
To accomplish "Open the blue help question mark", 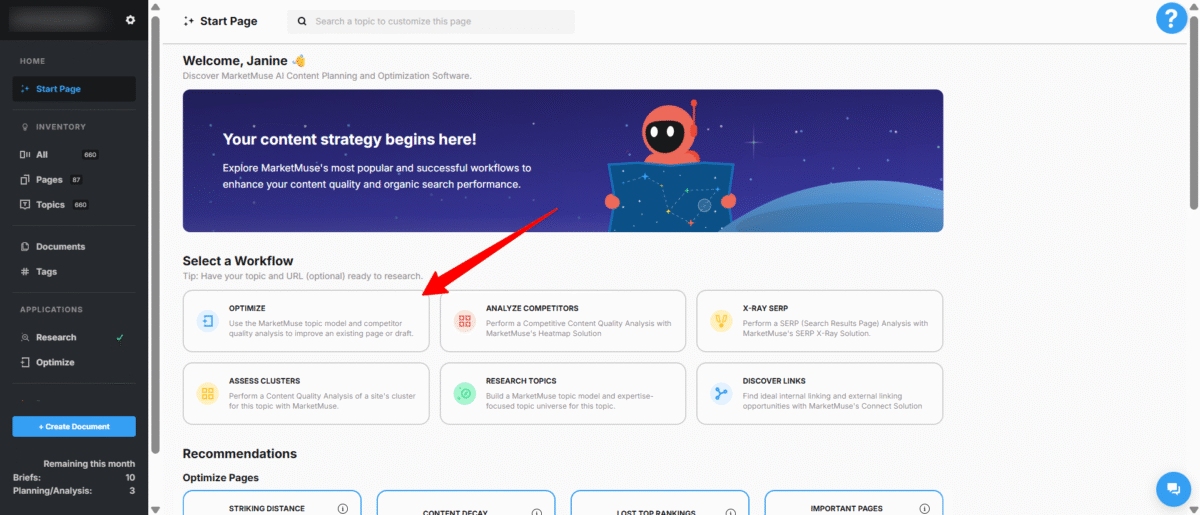I will click(x=1171, y=19).
